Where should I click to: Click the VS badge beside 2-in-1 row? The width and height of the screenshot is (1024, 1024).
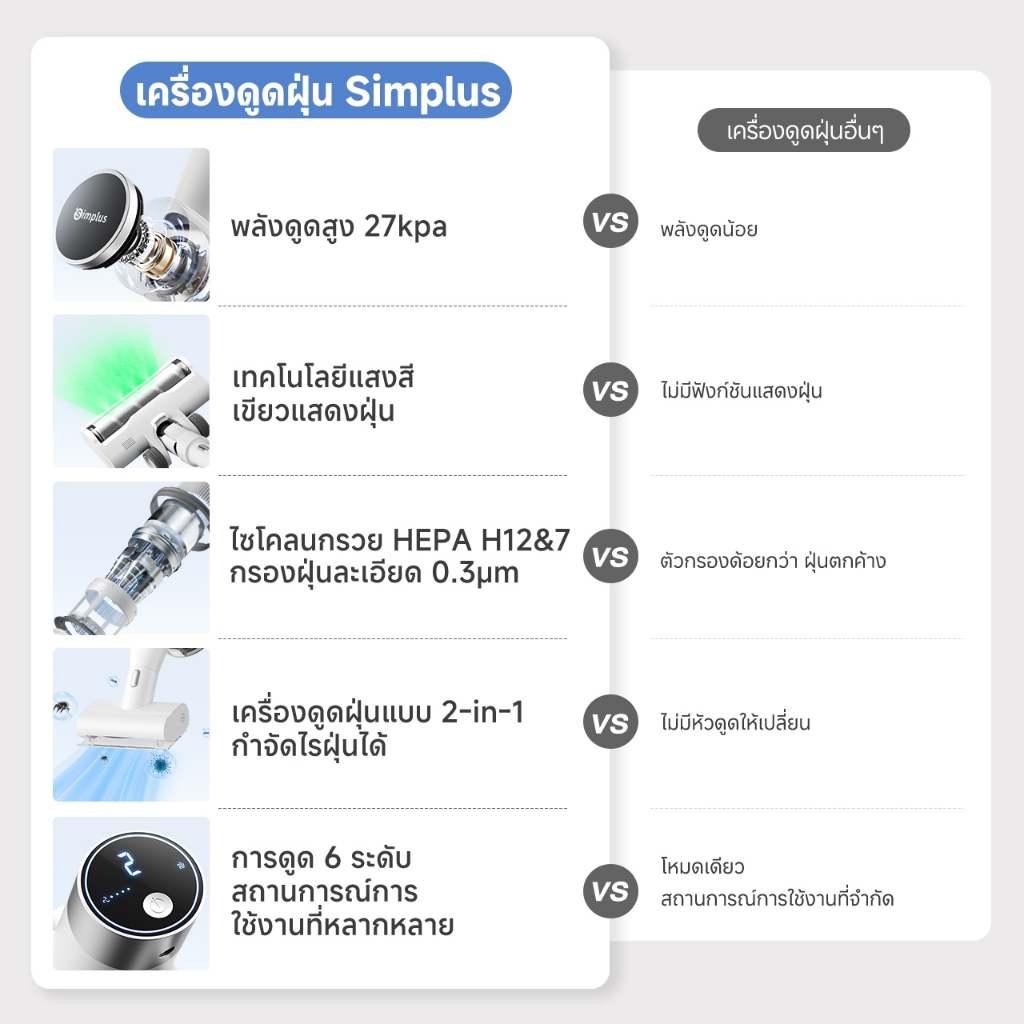(x=610, y=722)
